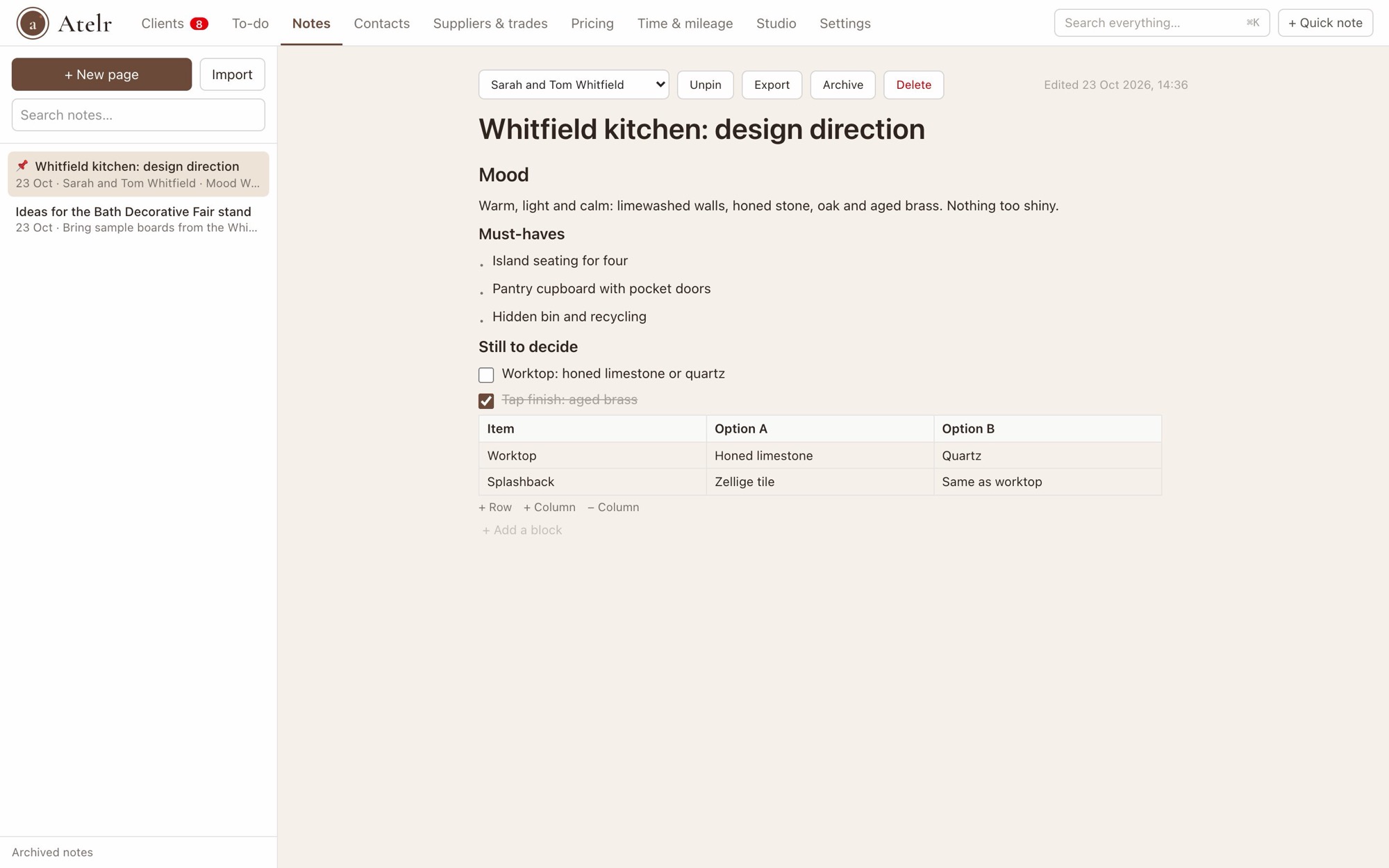
Task: Click the Quartz cell
Action: [x=1047, y=456]
